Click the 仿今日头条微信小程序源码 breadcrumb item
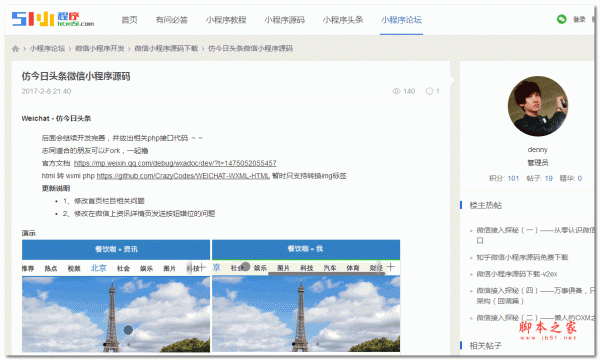 [250, 49]
